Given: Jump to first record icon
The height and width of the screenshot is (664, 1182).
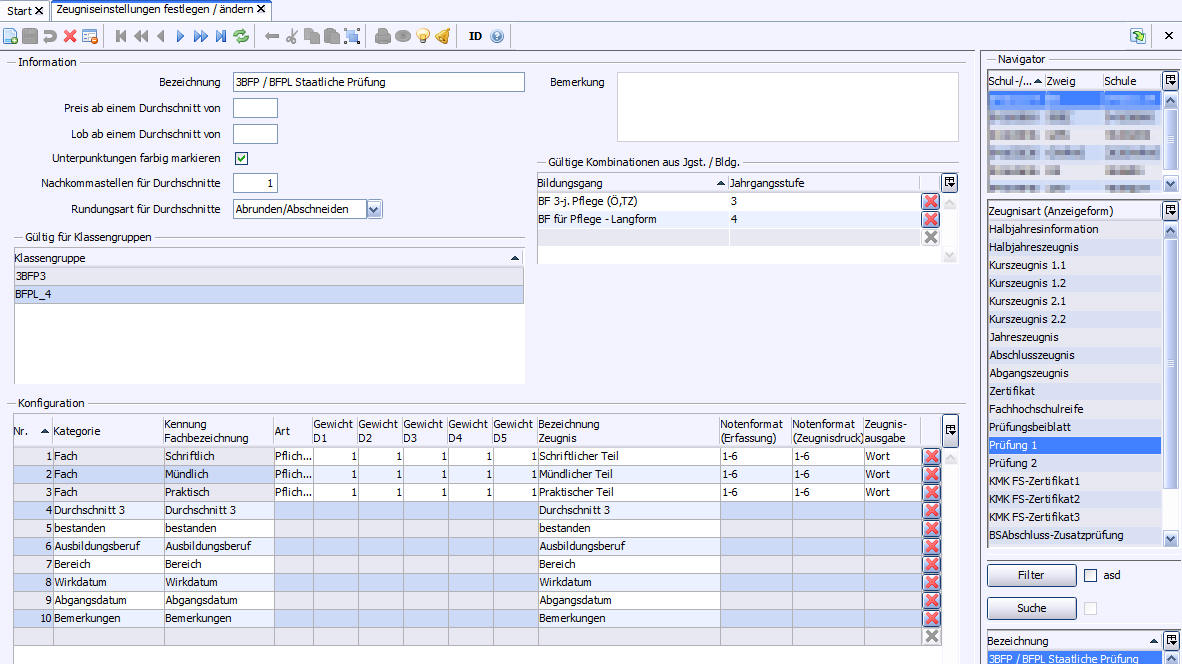Looking at the screenshot, I should (121, 36).
